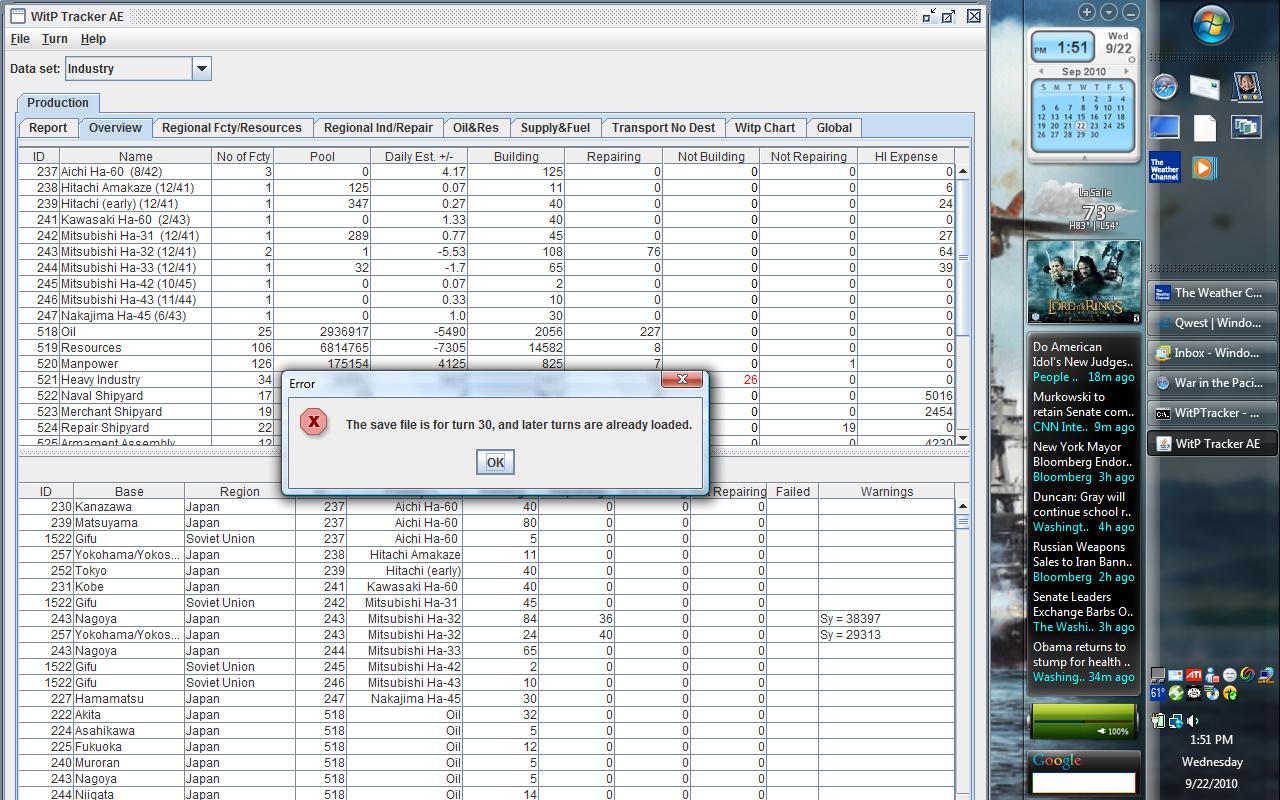This screenshot has height=800, width=1280.
Task: Switch to Inbox taskbar window
Action: tap(1212, 353)
